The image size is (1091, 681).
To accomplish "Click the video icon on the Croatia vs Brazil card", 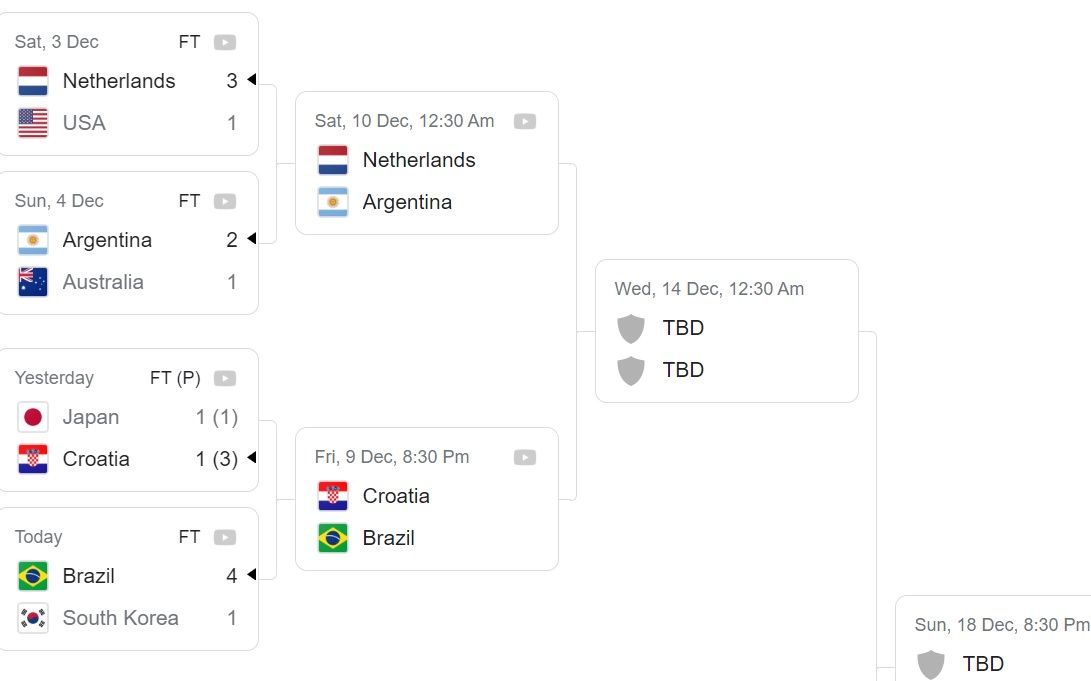I will click(526, 457).
